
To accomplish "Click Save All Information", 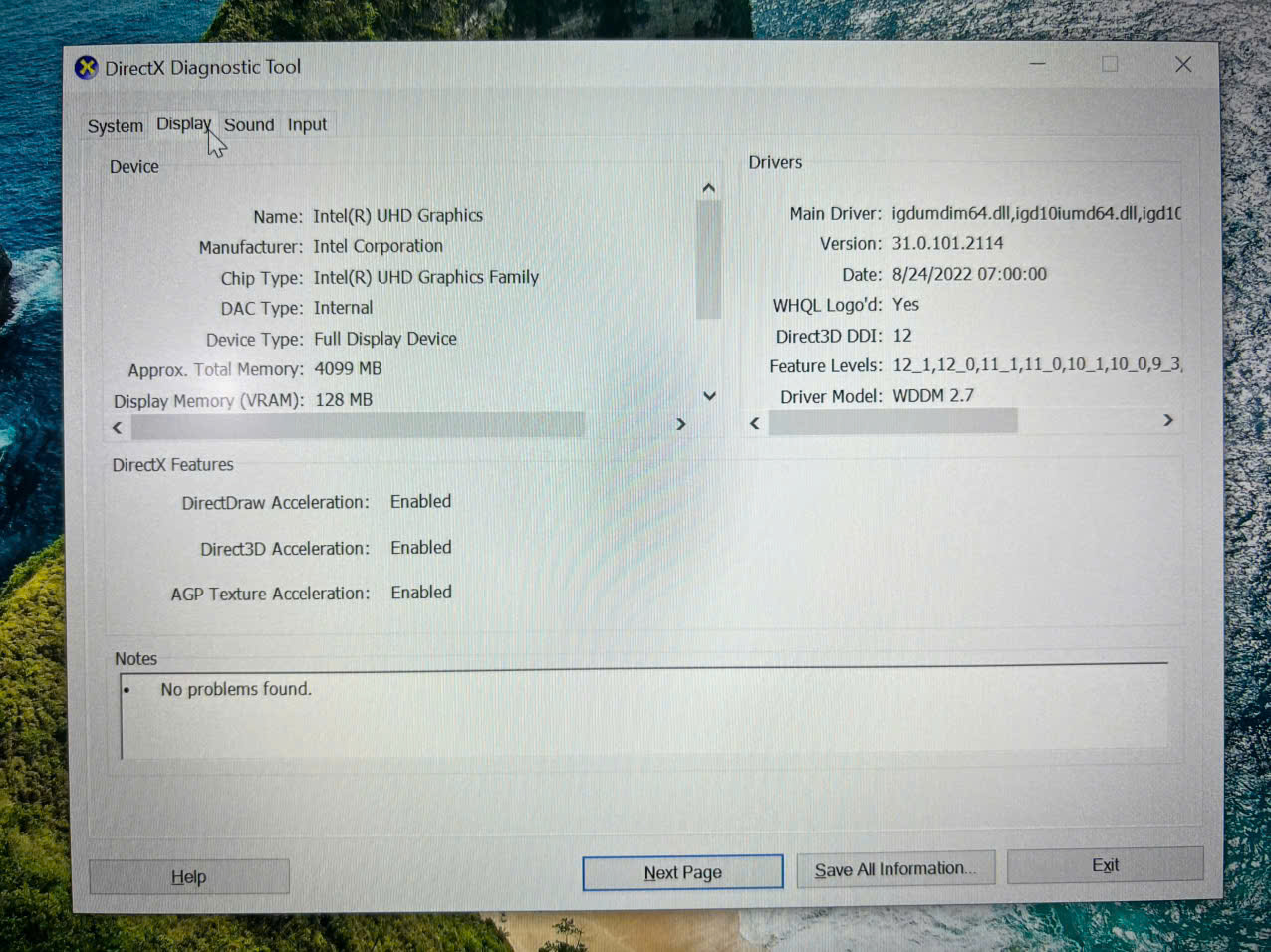I will (x=894, y=868).
